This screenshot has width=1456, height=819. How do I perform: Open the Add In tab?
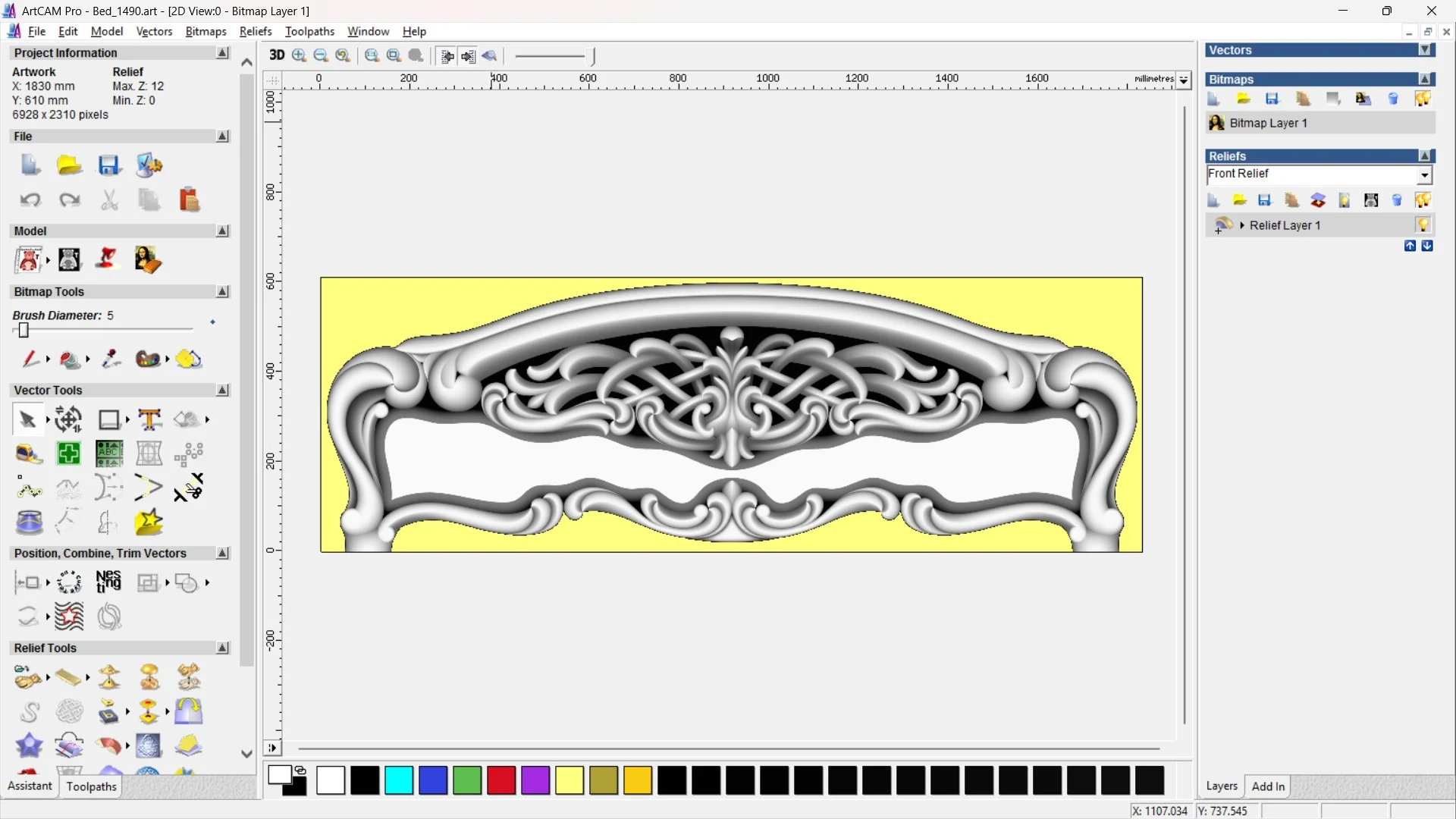pos(1268,786)
